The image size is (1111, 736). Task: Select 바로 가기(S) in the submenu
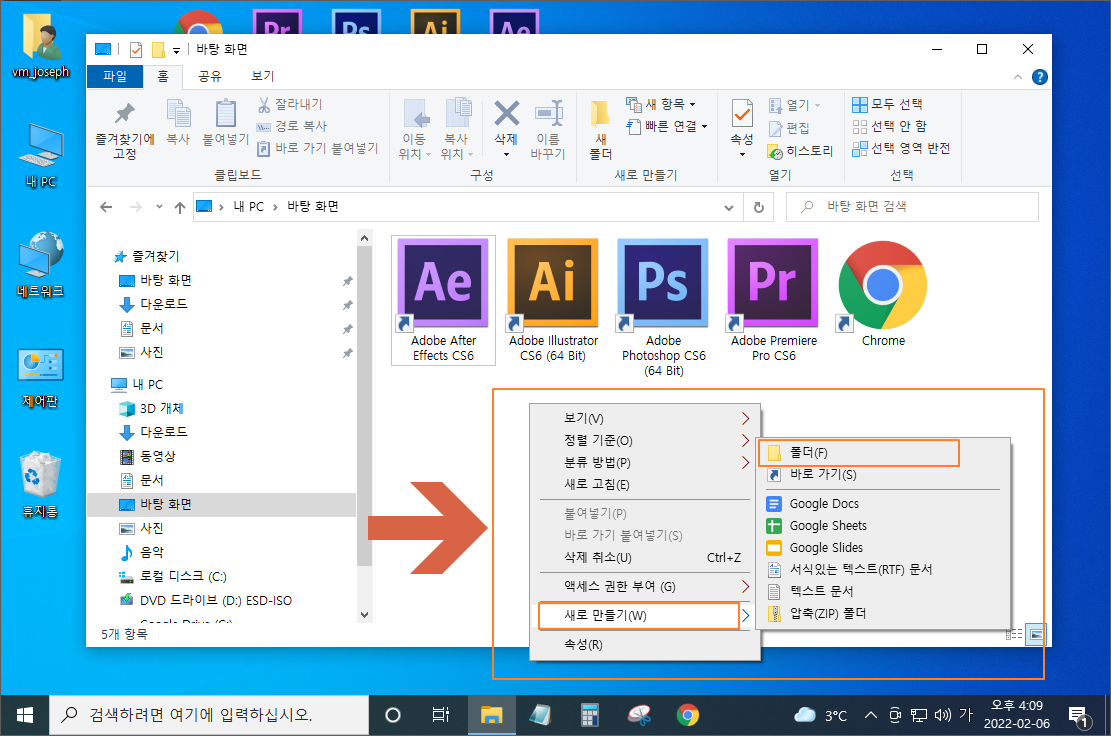883,474
